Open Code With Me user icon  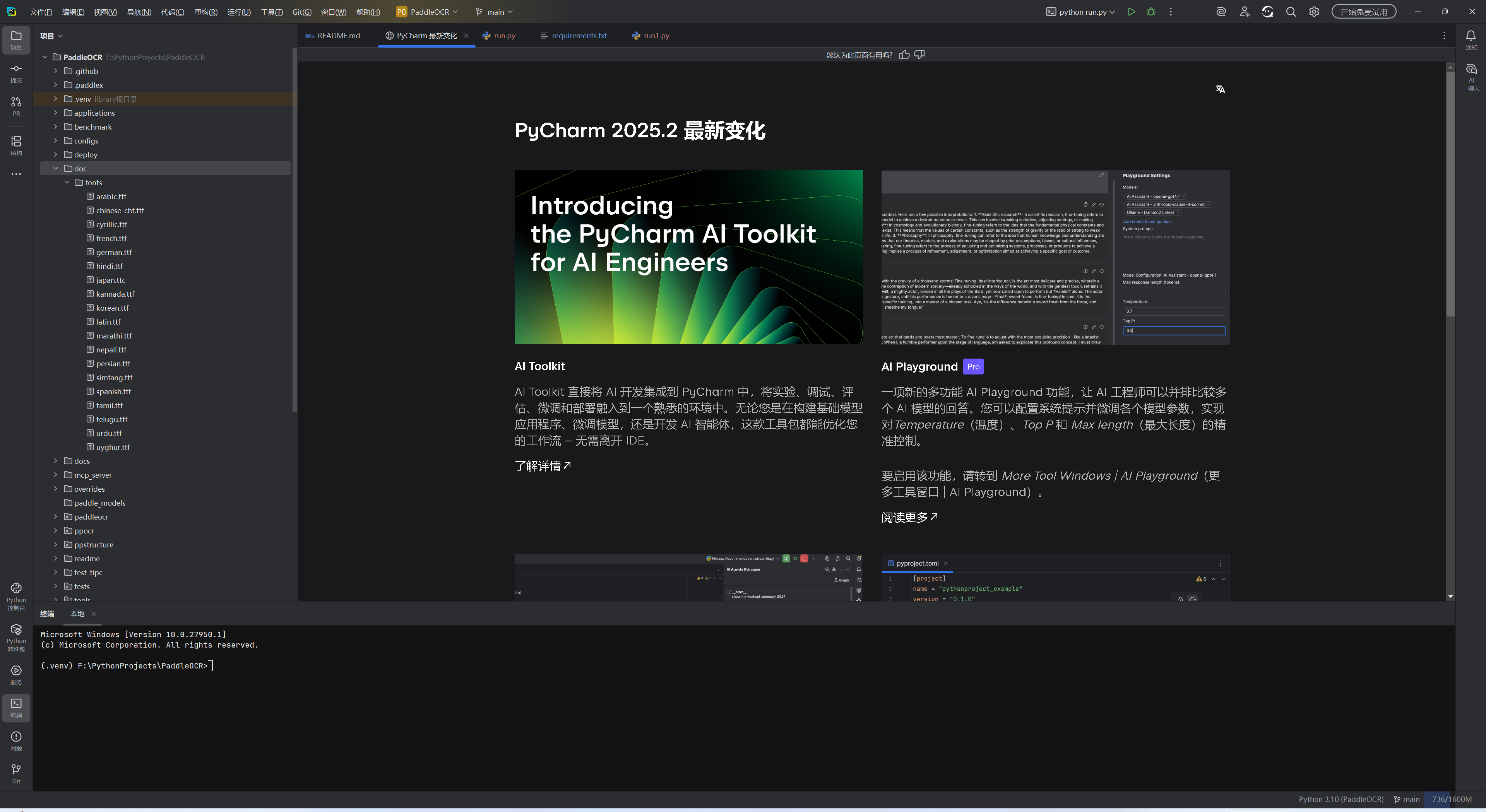coord(1244,12)
